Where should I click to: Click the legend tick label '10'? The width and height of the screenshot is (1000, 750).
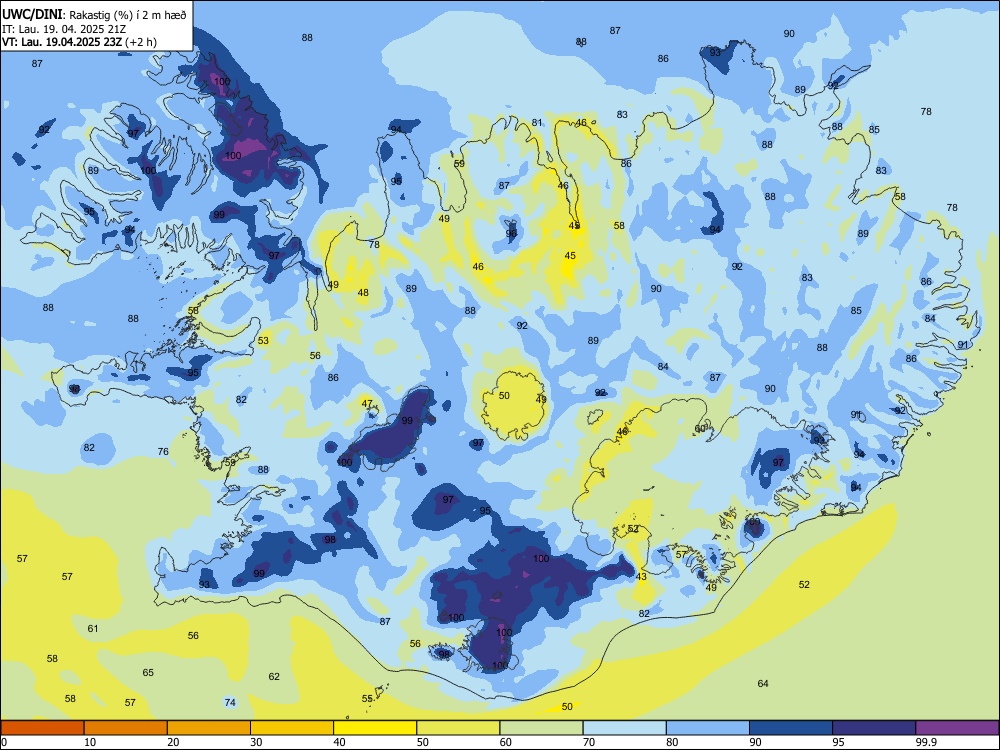(x=90, y=742)
